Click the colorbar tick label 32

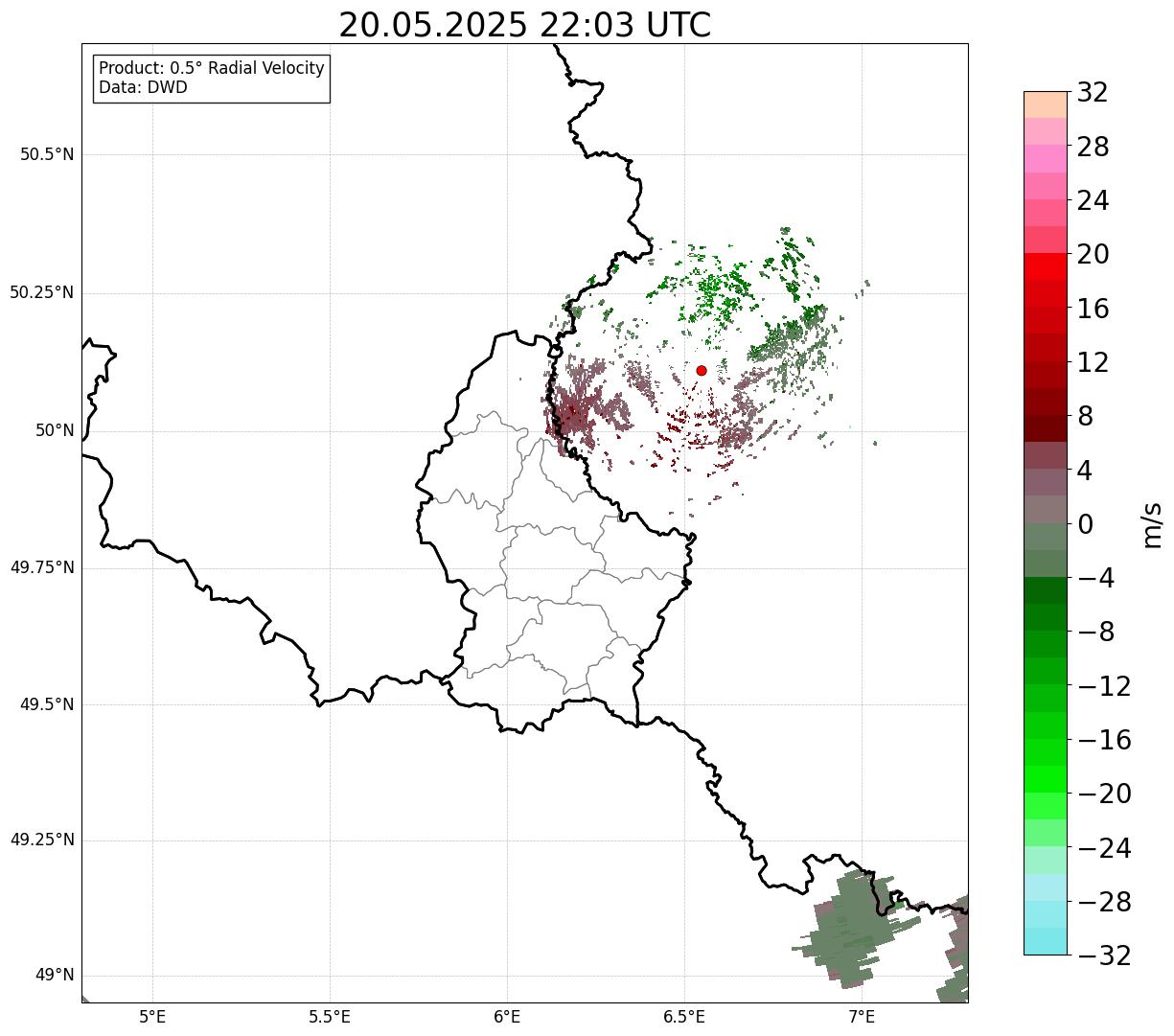pos(1093,93)
